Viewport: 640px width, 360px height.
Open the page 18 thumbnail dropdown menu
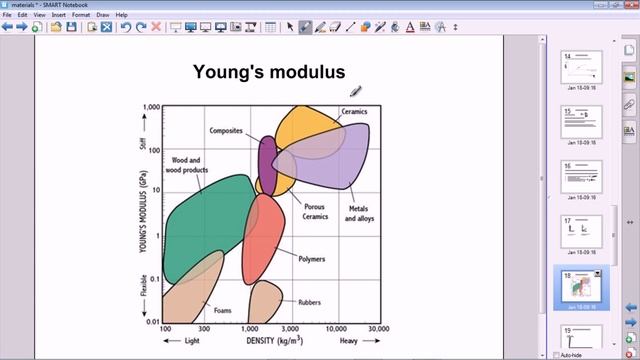598,273
